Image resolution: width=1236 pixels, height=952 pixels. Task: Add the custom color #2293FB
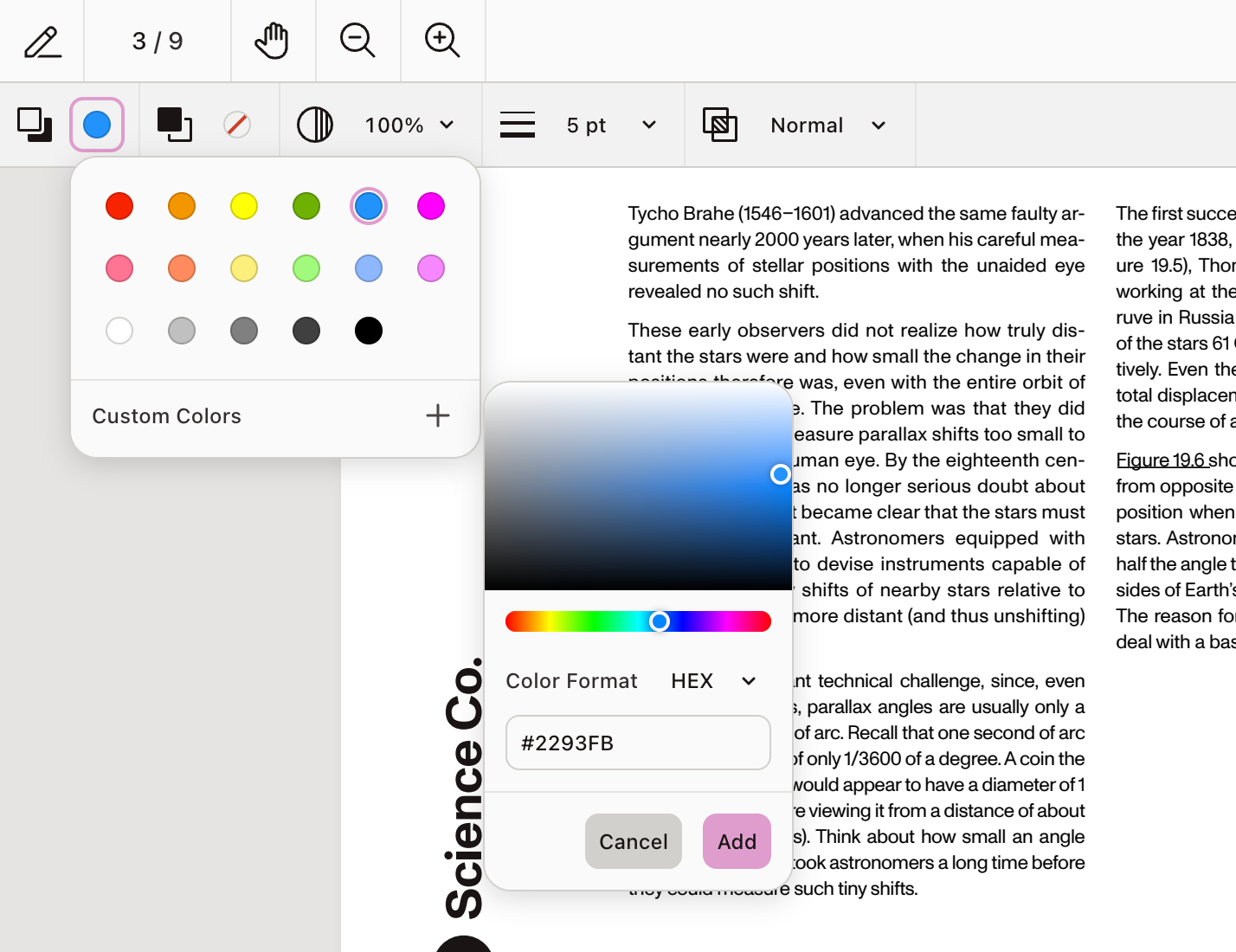pyautogui.click(x=737, y=840)
